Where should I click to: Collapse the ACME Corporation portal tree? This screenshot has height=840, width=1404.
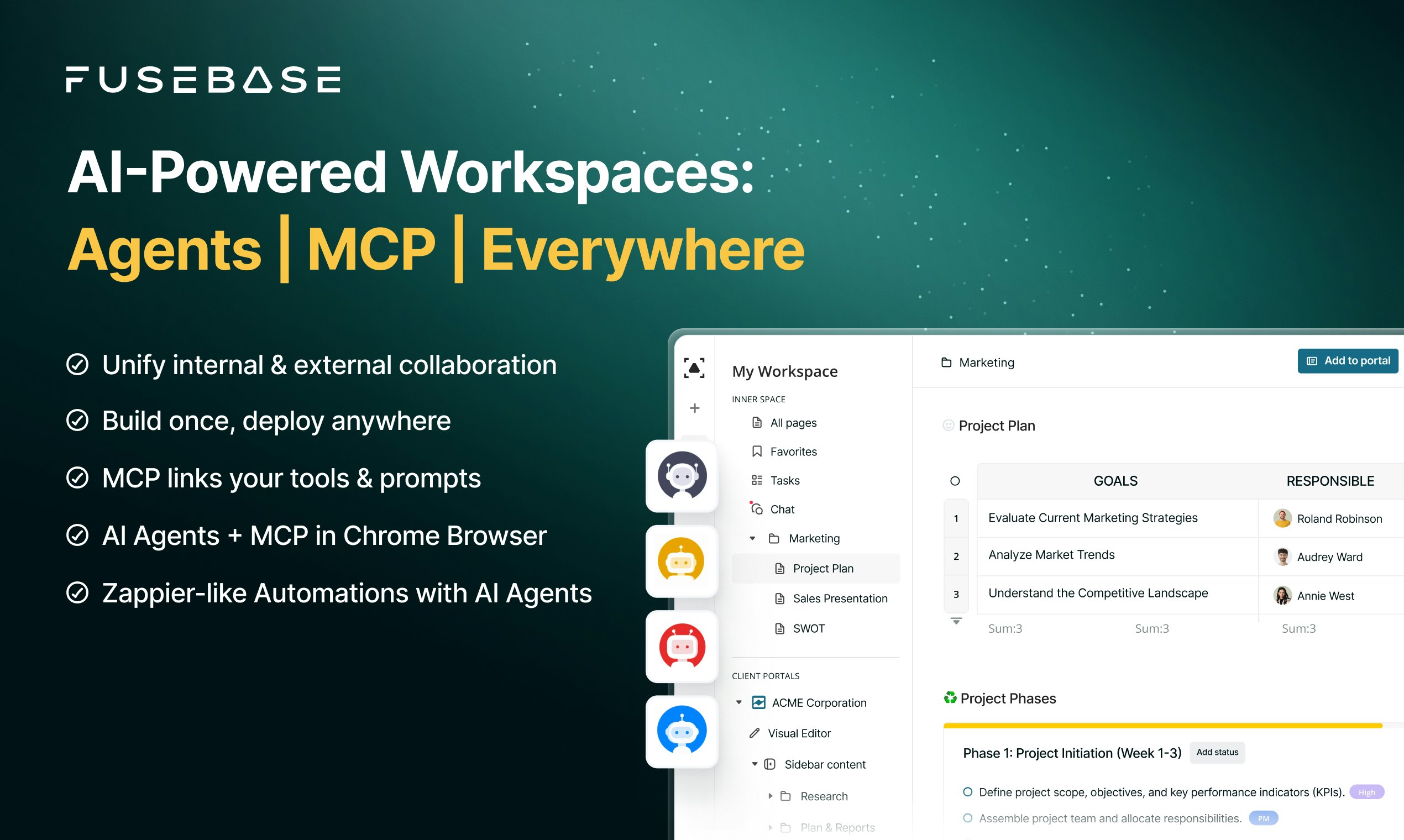pos(738,702)
